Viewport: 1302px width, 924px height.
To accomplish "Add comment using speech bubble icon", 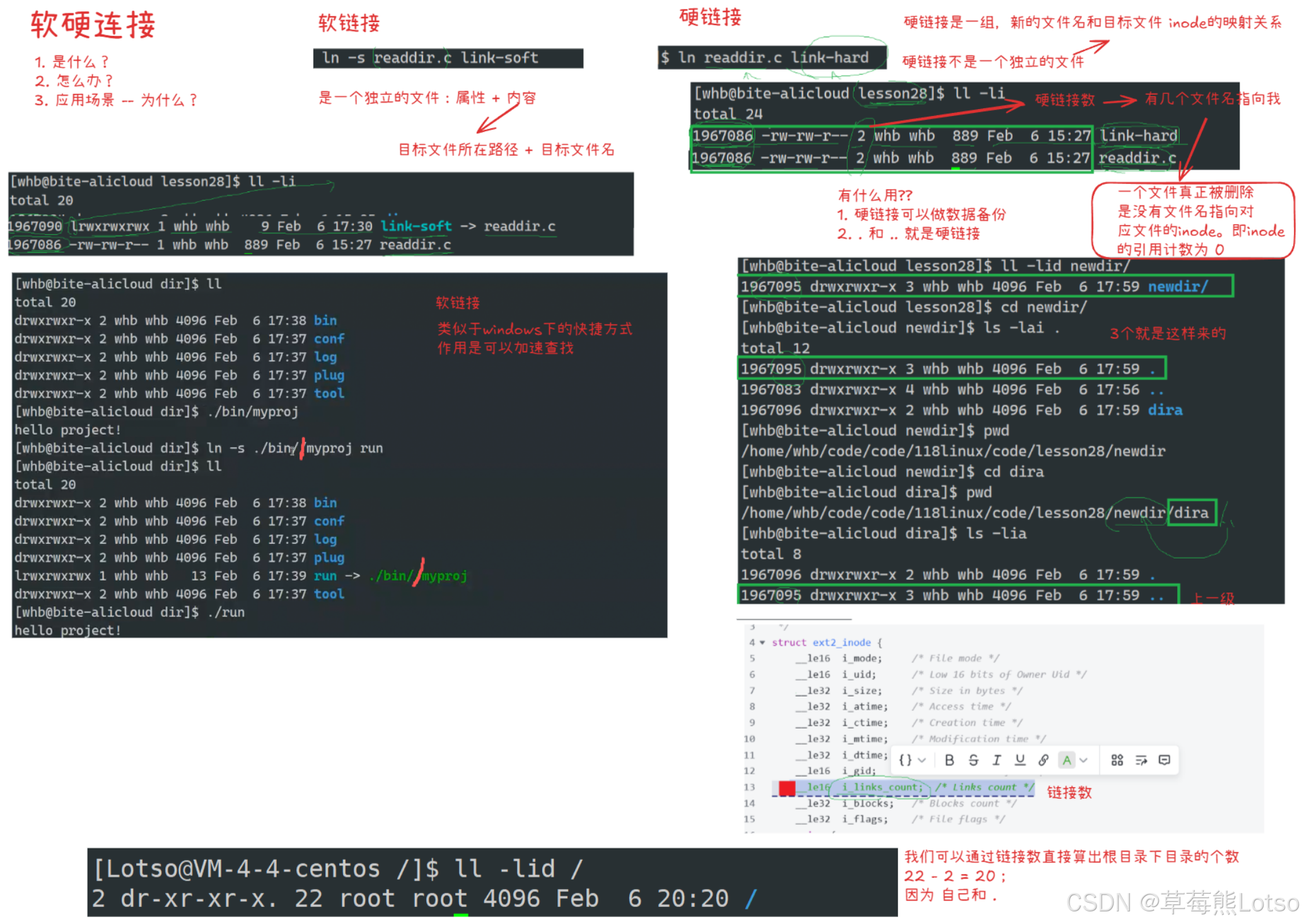I will (x=1165, y=760).
